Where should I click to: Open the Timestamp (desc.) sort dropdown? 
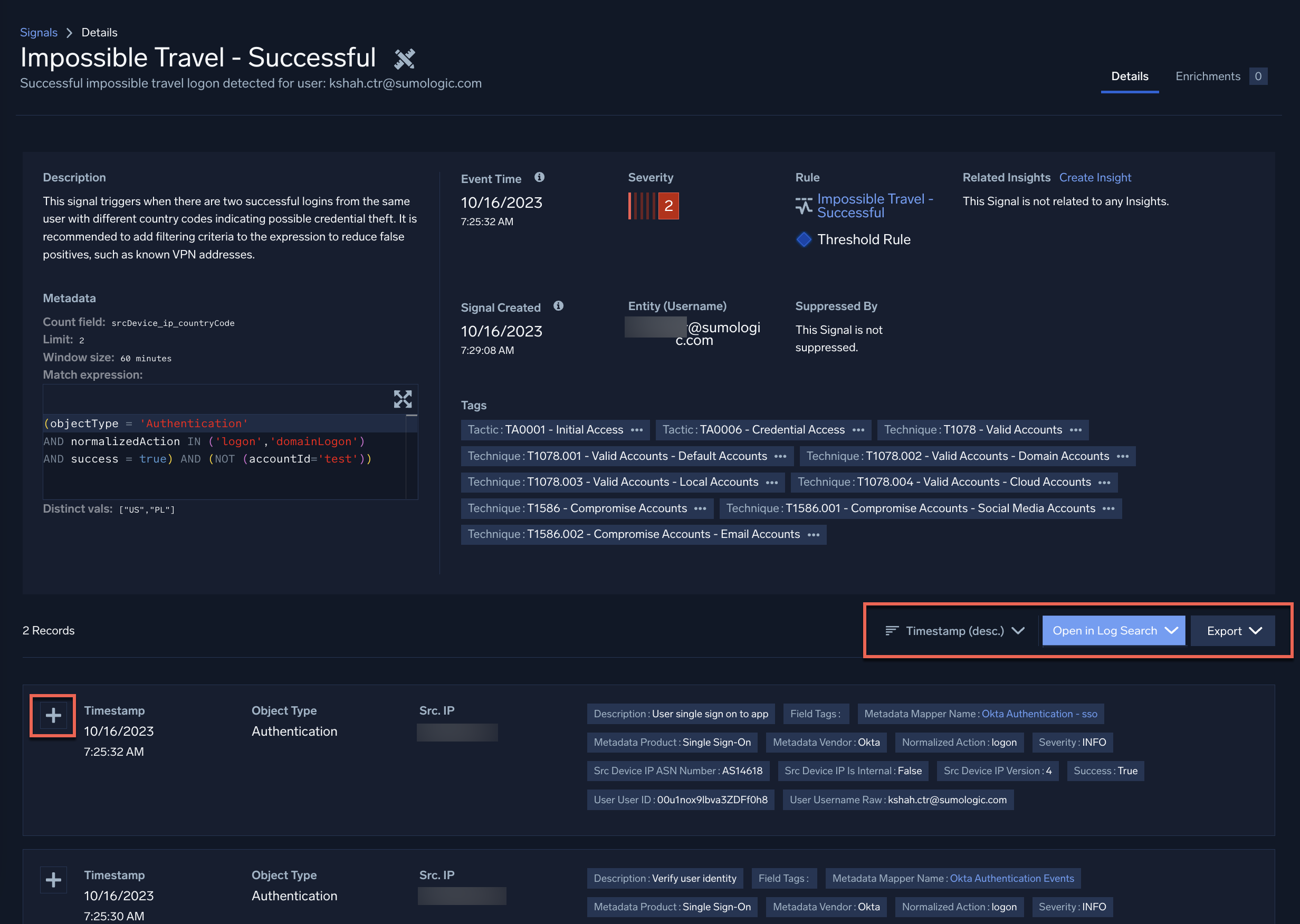coord(954,630)
